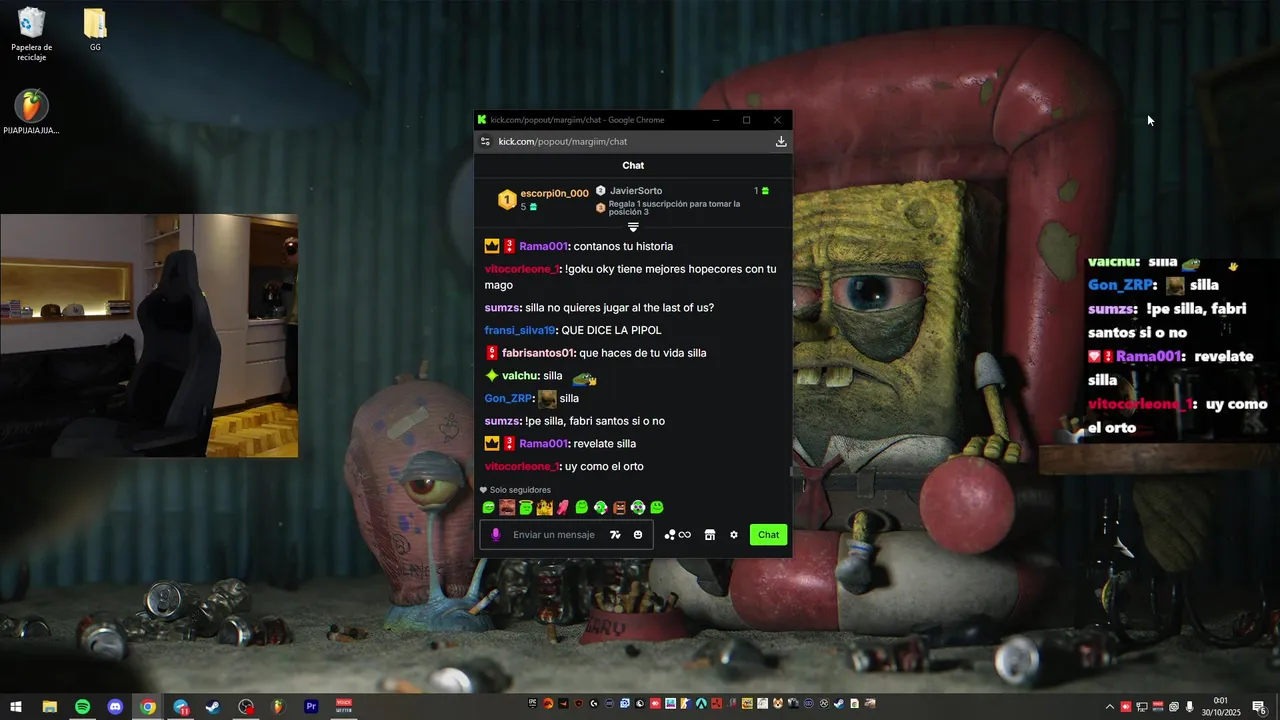Image resolution: width=1280 pixels, height=720 pixels.
Task: Open the text formatting icon beside emoji button
Action: pyautogui.click(x=615, y=535)
